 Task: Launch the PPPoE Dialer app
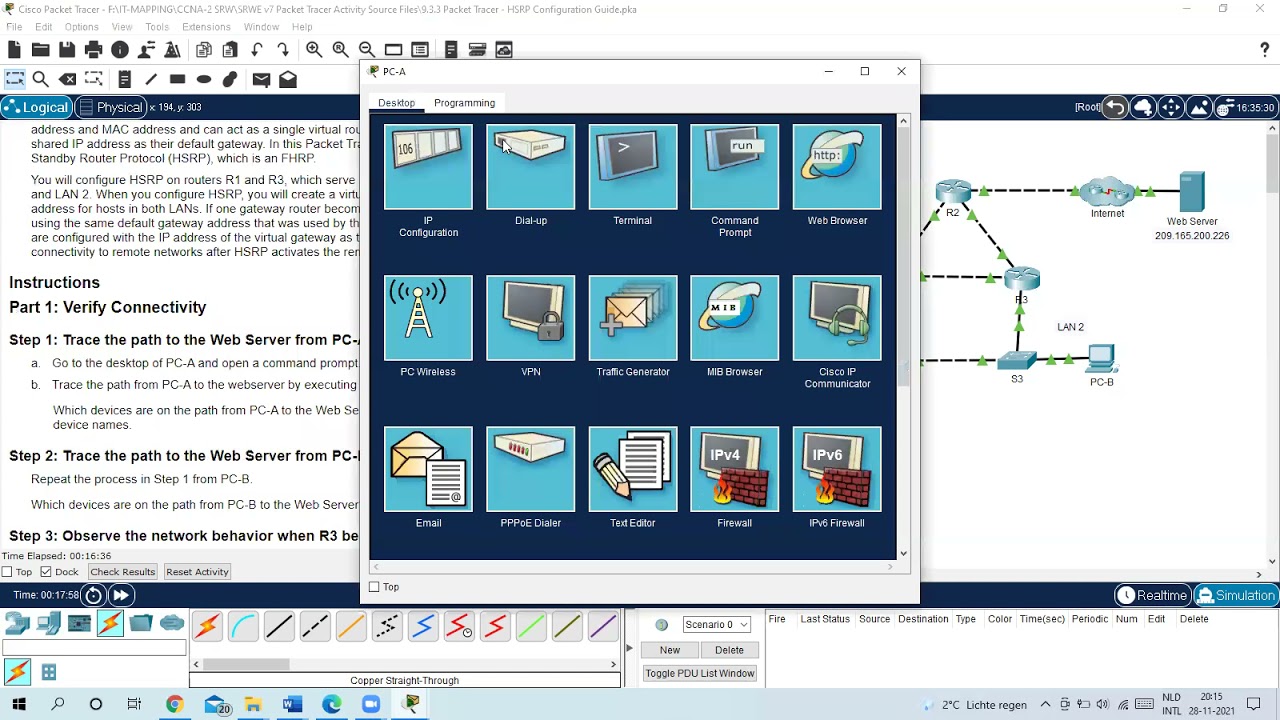click(530, 469)
